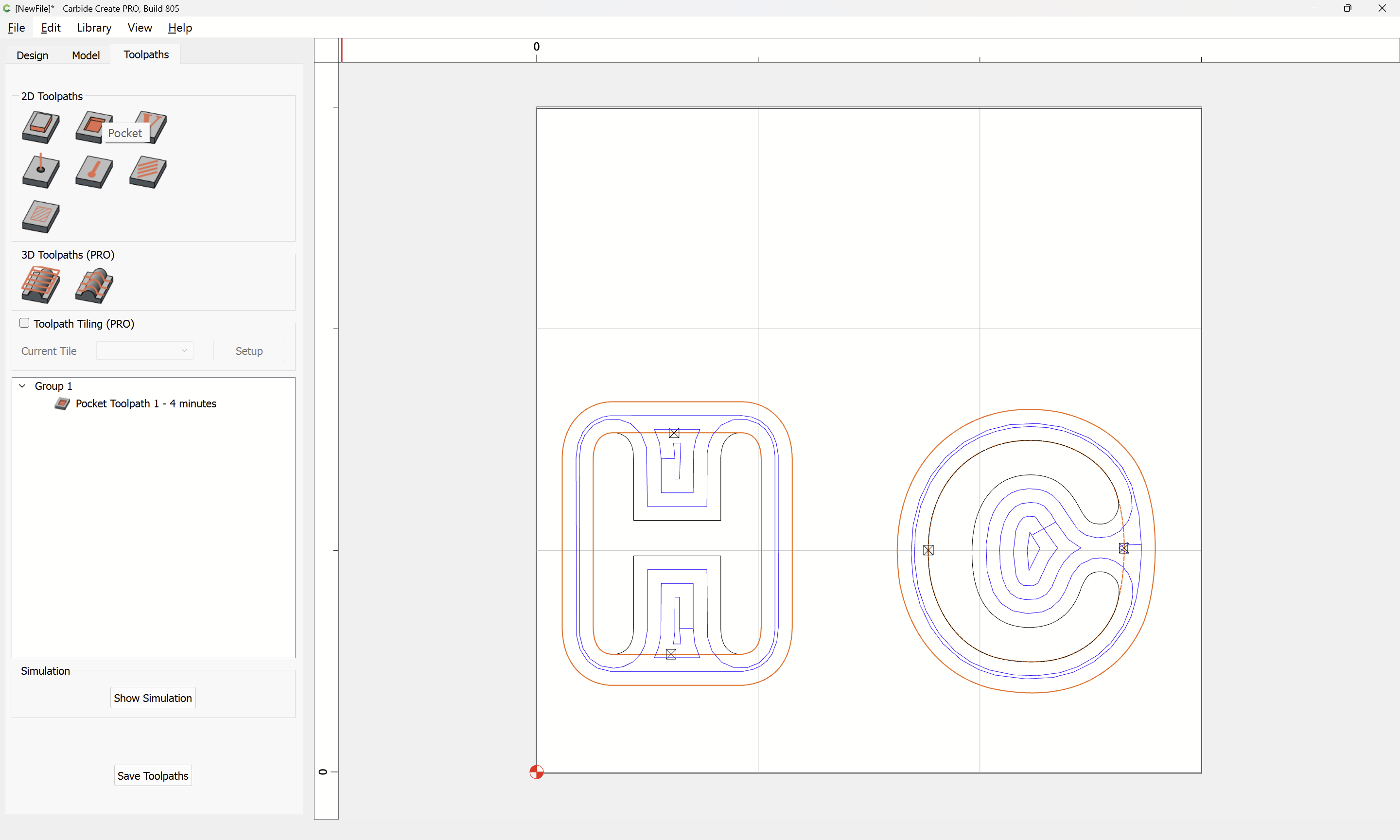Screen dimensions: 1400x840
Task: Select the Drill toolpath icon
Action: (x=41, y=171)
